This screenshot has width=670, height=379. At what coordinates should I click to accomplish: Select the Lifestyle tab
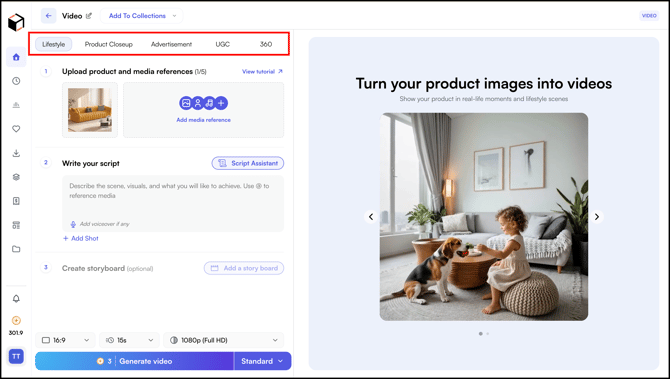54,44
